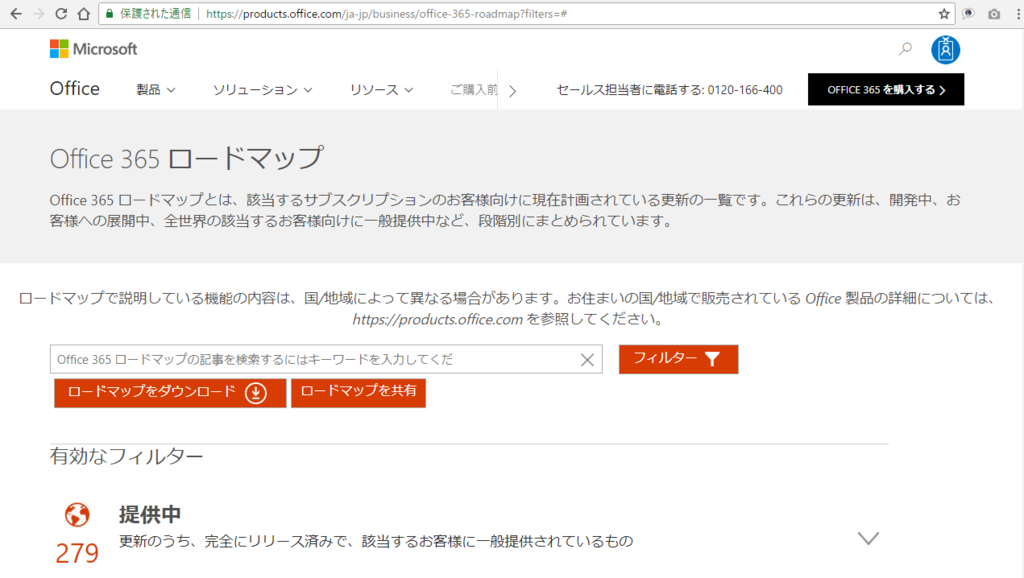Go back with the browser back arrow

tap(16, 14)
